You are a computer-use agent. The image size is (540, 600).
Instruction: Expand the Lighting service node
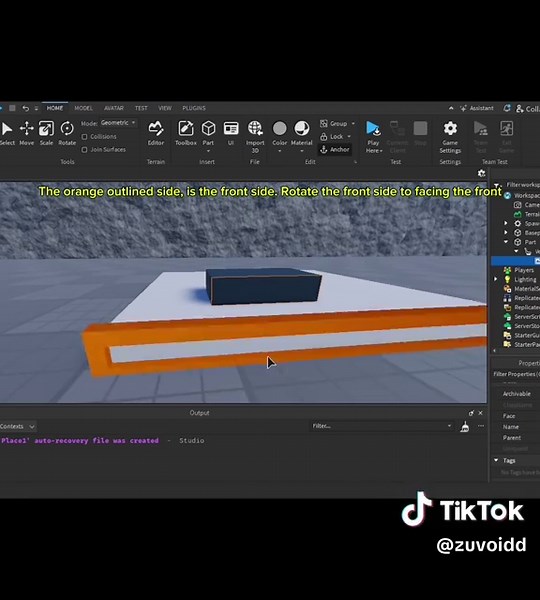[496, 279]
